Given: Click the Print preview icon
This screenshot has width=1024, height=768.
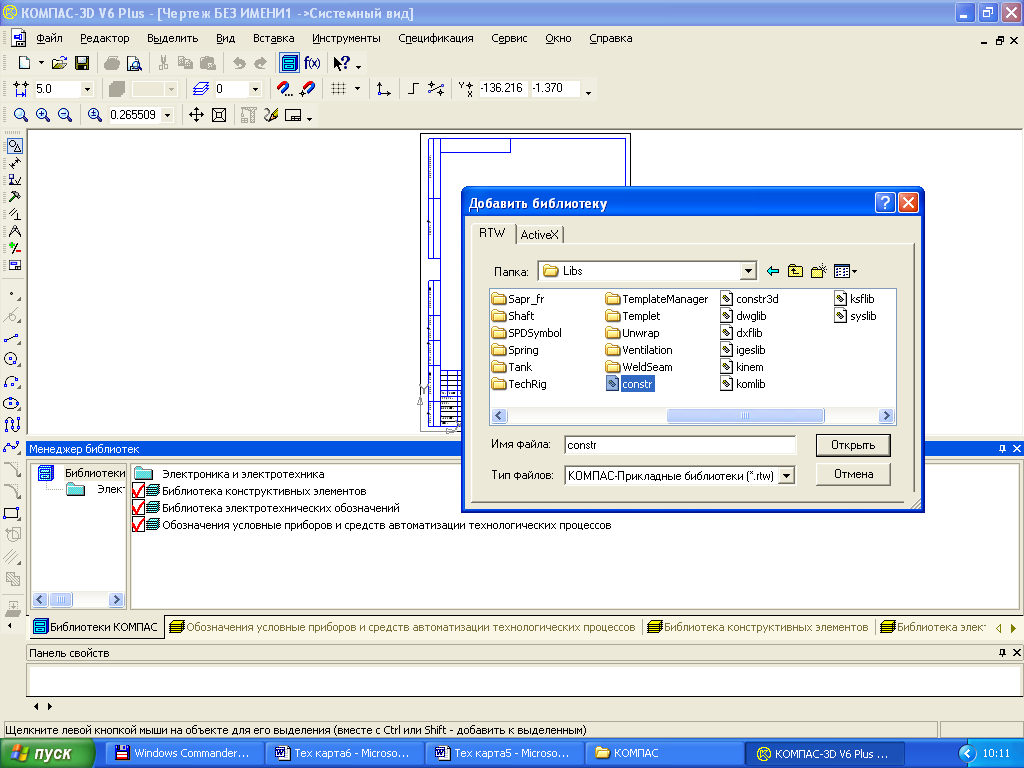Looking at the screenshot, I should (x=134, y=63).
